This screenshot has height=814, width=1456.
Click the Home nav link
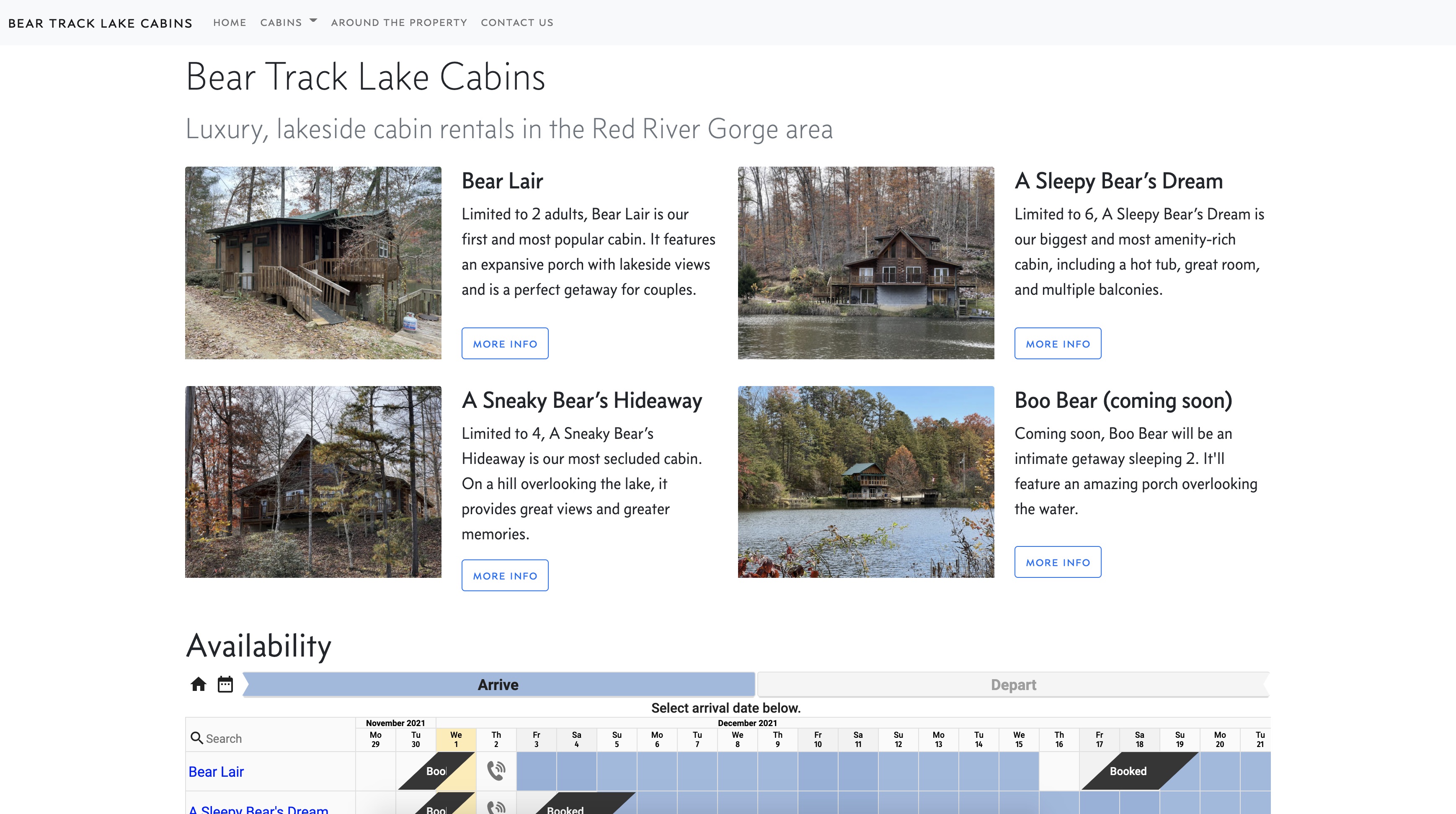[x=230, y=23]
